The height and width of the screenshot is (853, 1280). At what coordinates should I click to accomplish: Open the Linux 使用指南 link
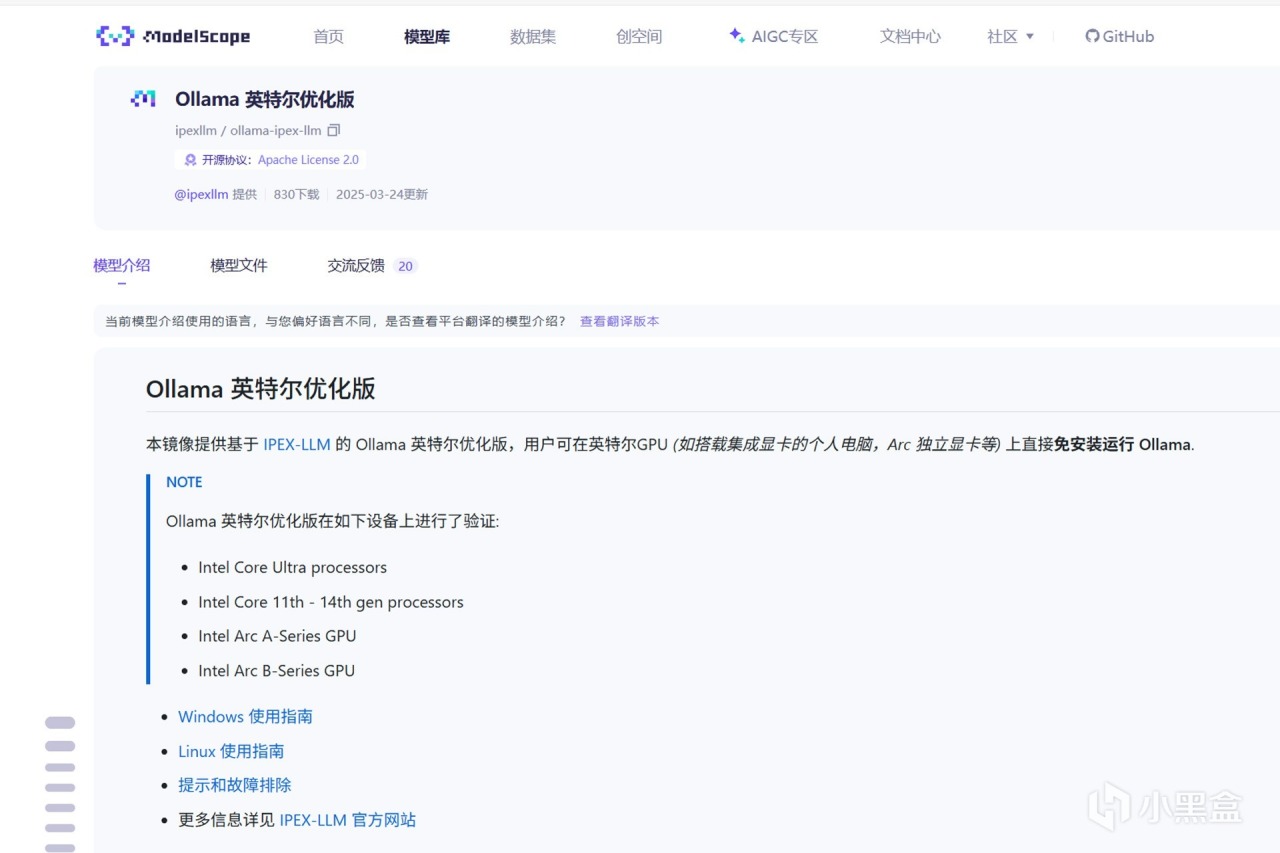231,751
